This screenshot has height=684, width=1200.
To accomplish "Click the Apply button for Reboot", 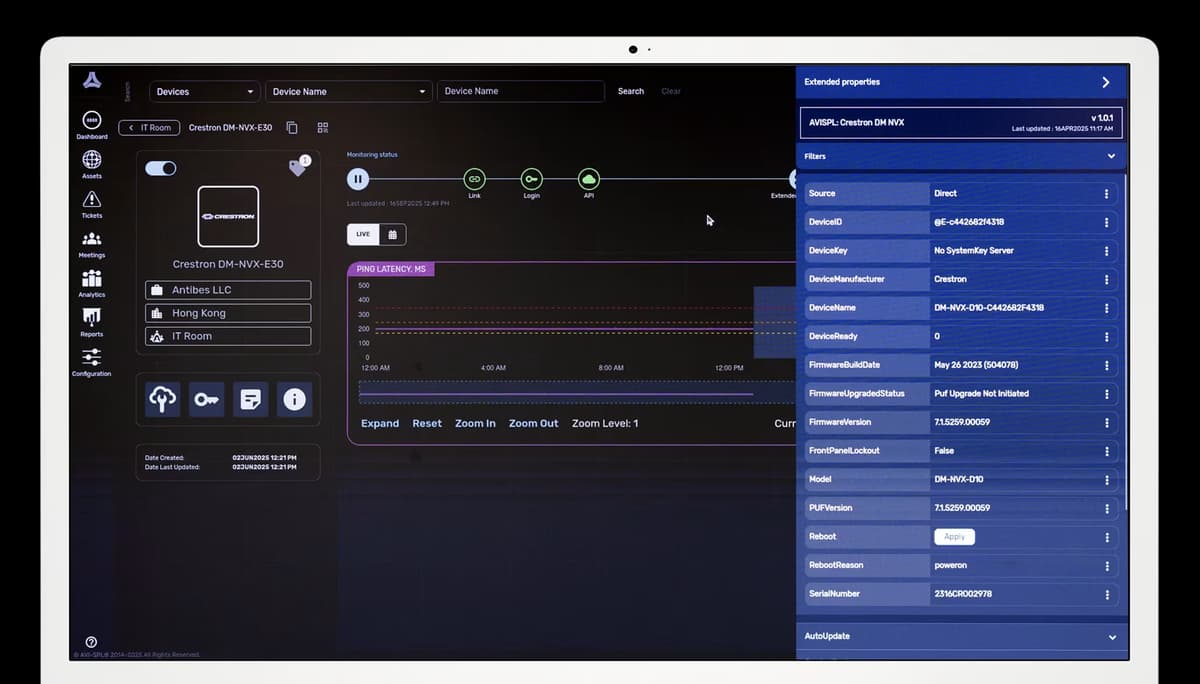I will coord(954,537).
